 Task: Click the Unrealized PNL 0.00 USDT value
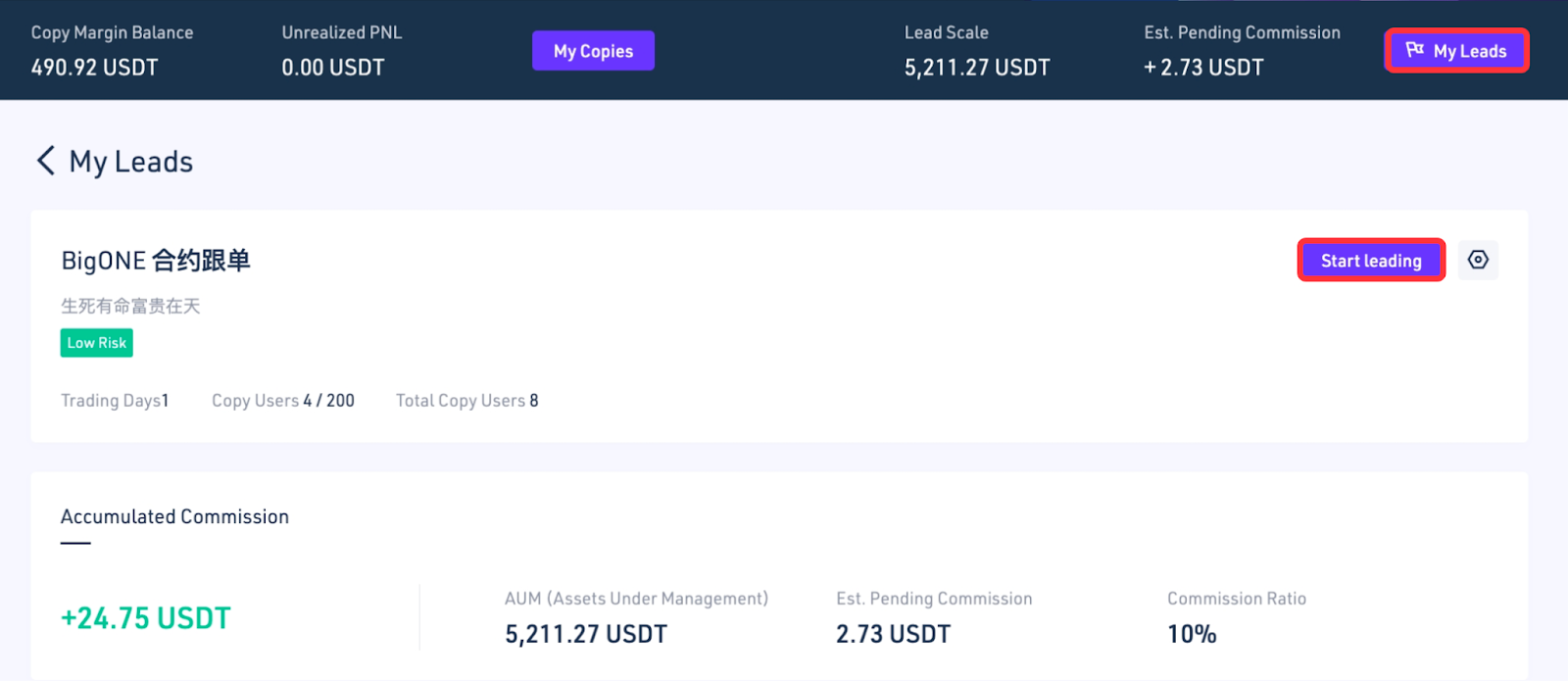[x=332, y=68]
